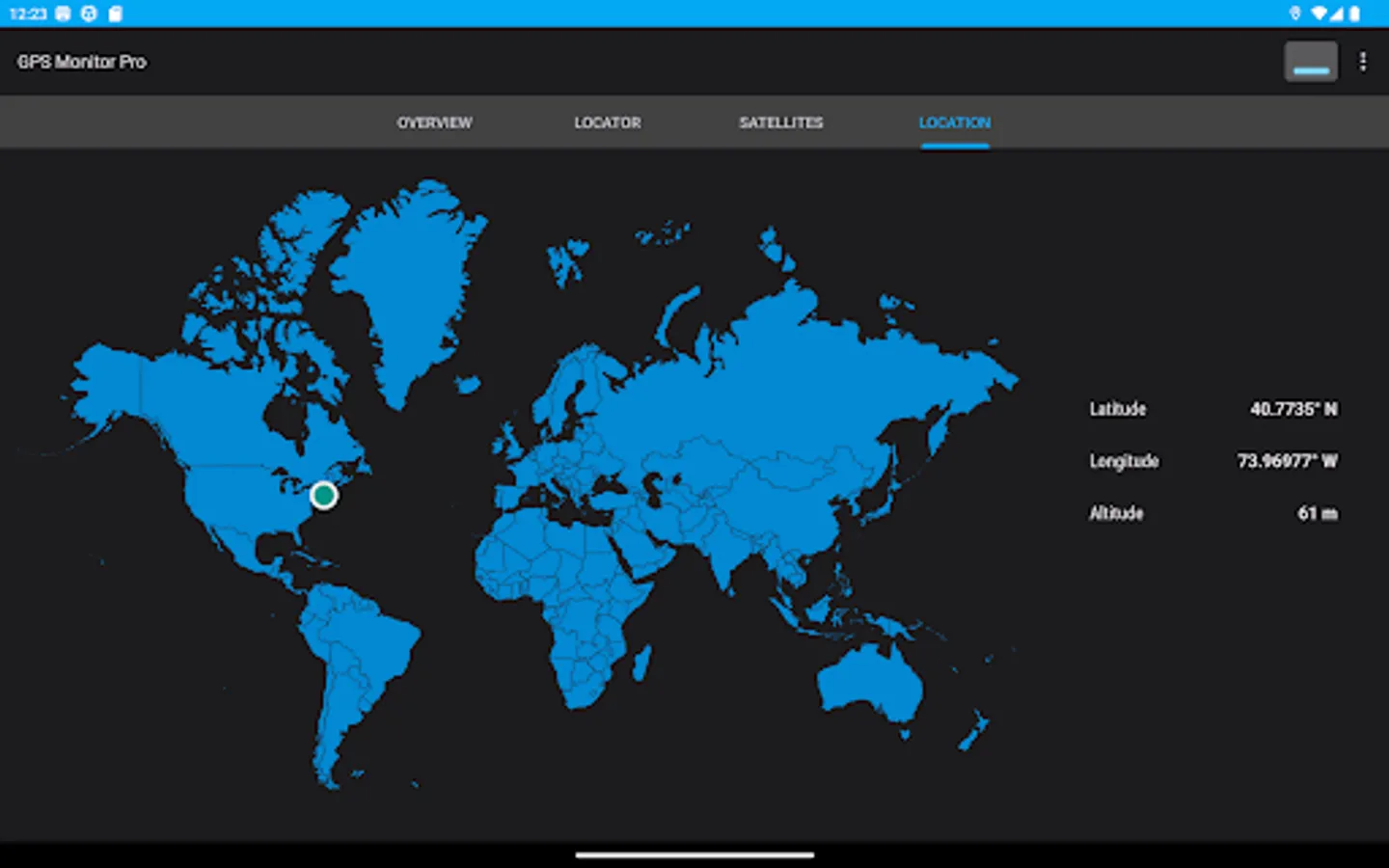Click the longitude value 73.96977° W
The width and height of the screenshot is (1389, 868).
click(x=1287, y=461)
